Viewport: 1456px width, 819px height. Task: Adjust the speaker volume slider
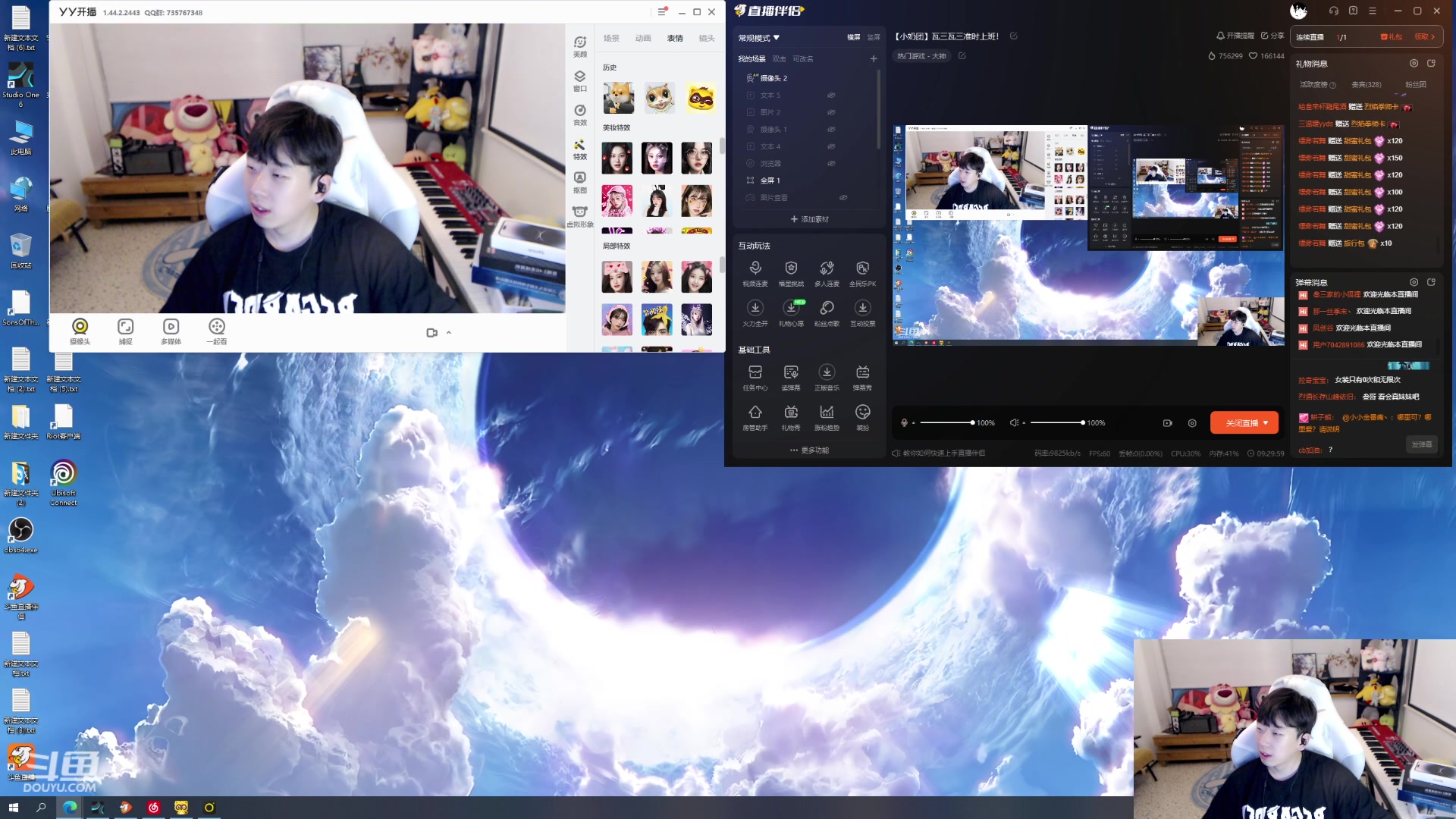tap(1057, 422)
